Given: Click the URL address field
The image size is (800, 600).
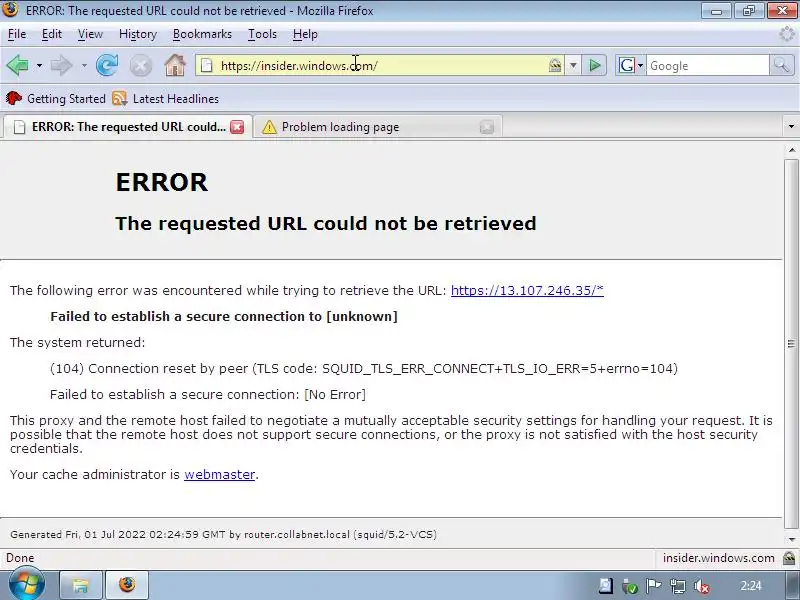Looking at the screenshot, I should pos(380,65).
